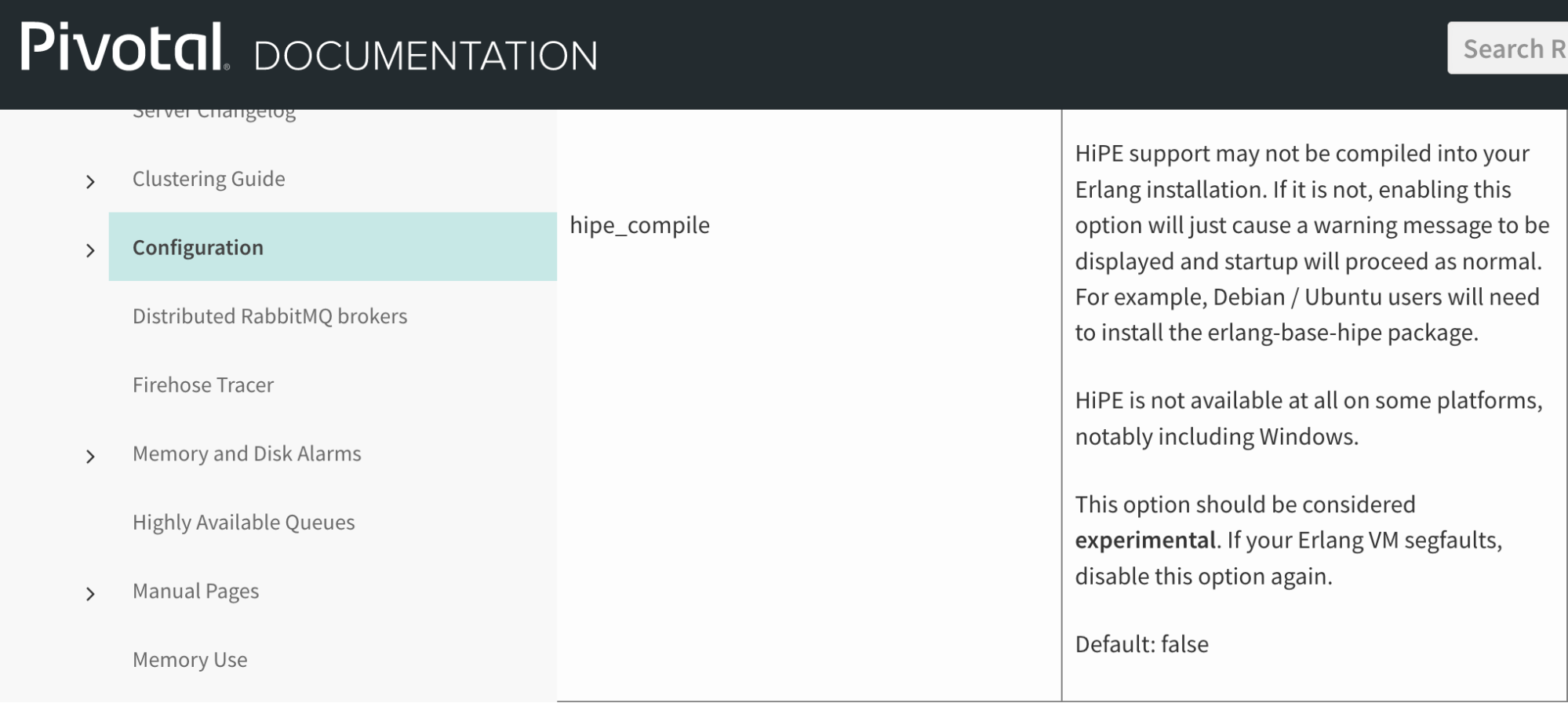This screenshot has width=1568, height=703.
Task: Open the Manual Pages section
Action: tap(196, 591)
